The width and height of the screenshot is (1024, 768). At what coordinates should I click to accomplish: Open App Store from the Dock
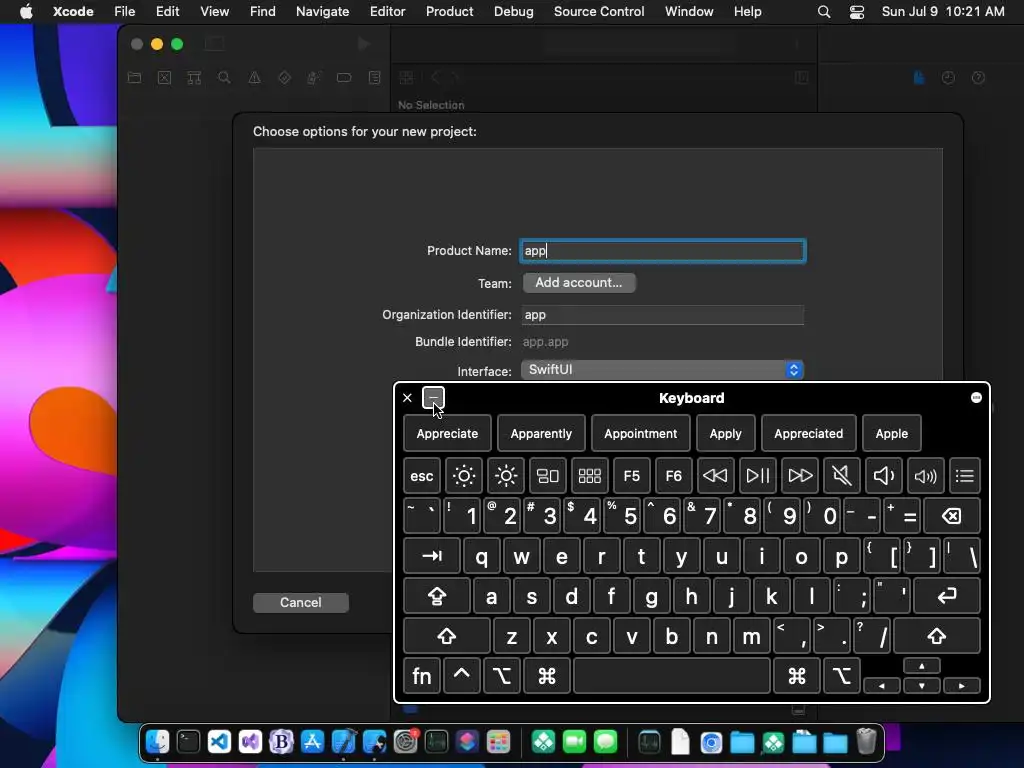click(x=312, y=742)
